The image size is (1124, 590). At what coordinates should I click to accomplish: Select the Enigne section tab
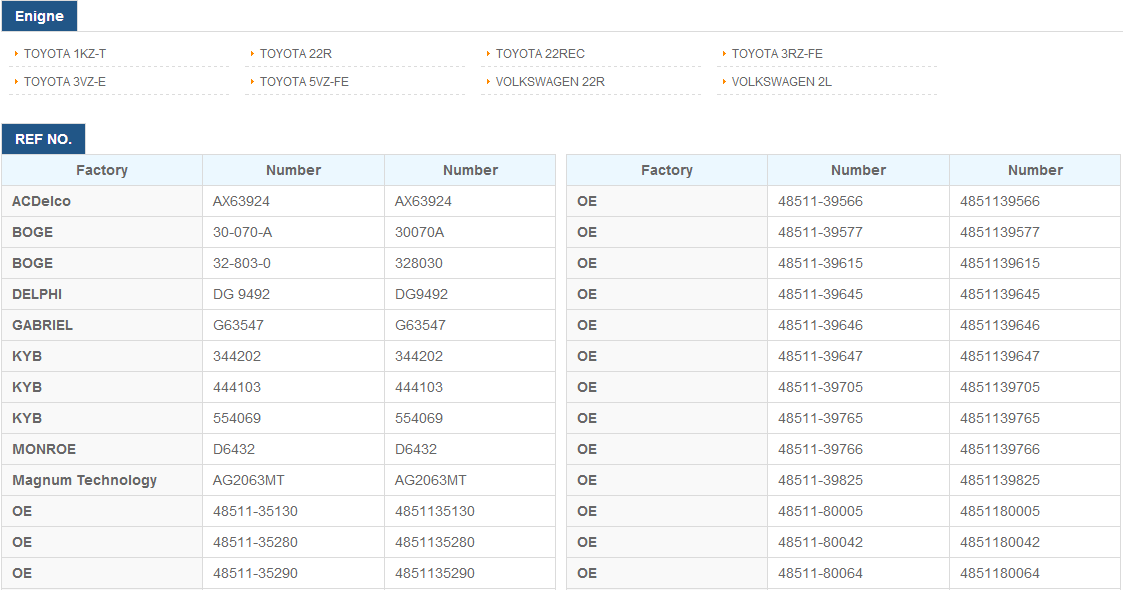[39, 16]
